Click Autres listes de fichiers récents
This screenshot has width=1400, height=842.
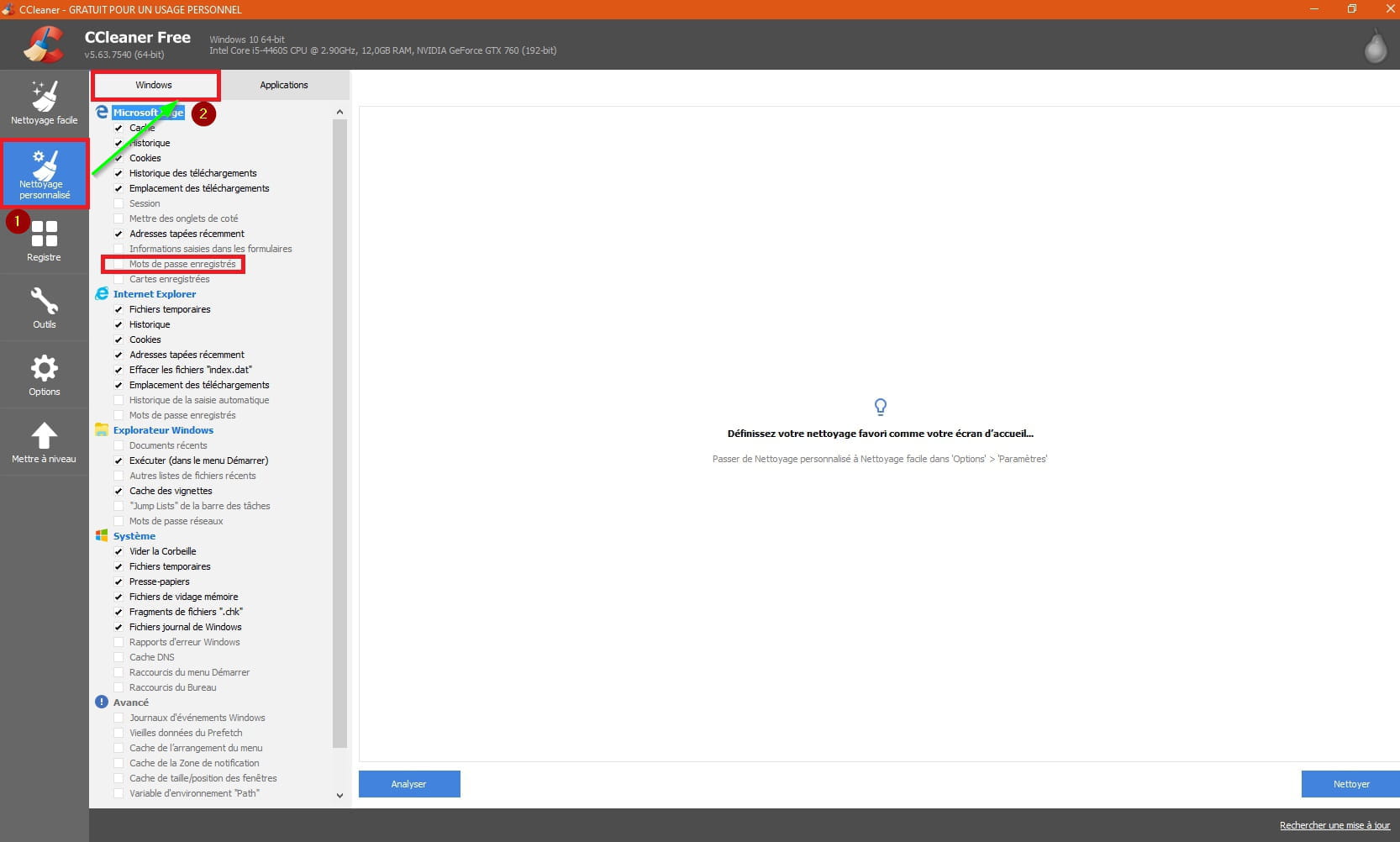(192, 476)
